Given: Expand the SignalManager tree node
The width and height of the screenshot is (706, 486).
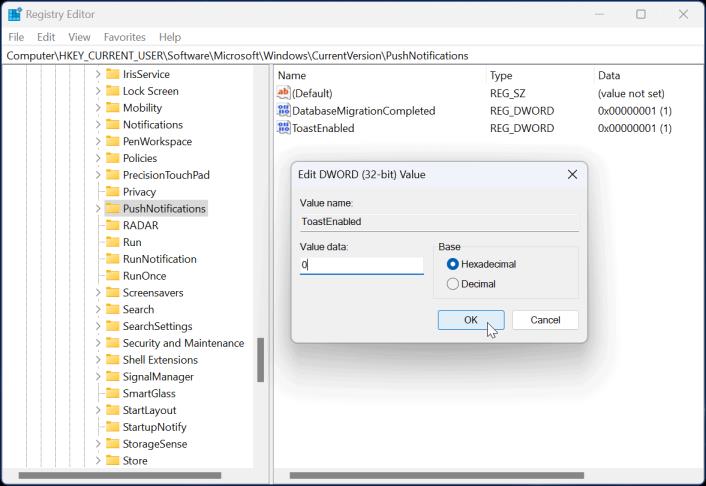Looking at the screenshot, I should pos(98,377).
